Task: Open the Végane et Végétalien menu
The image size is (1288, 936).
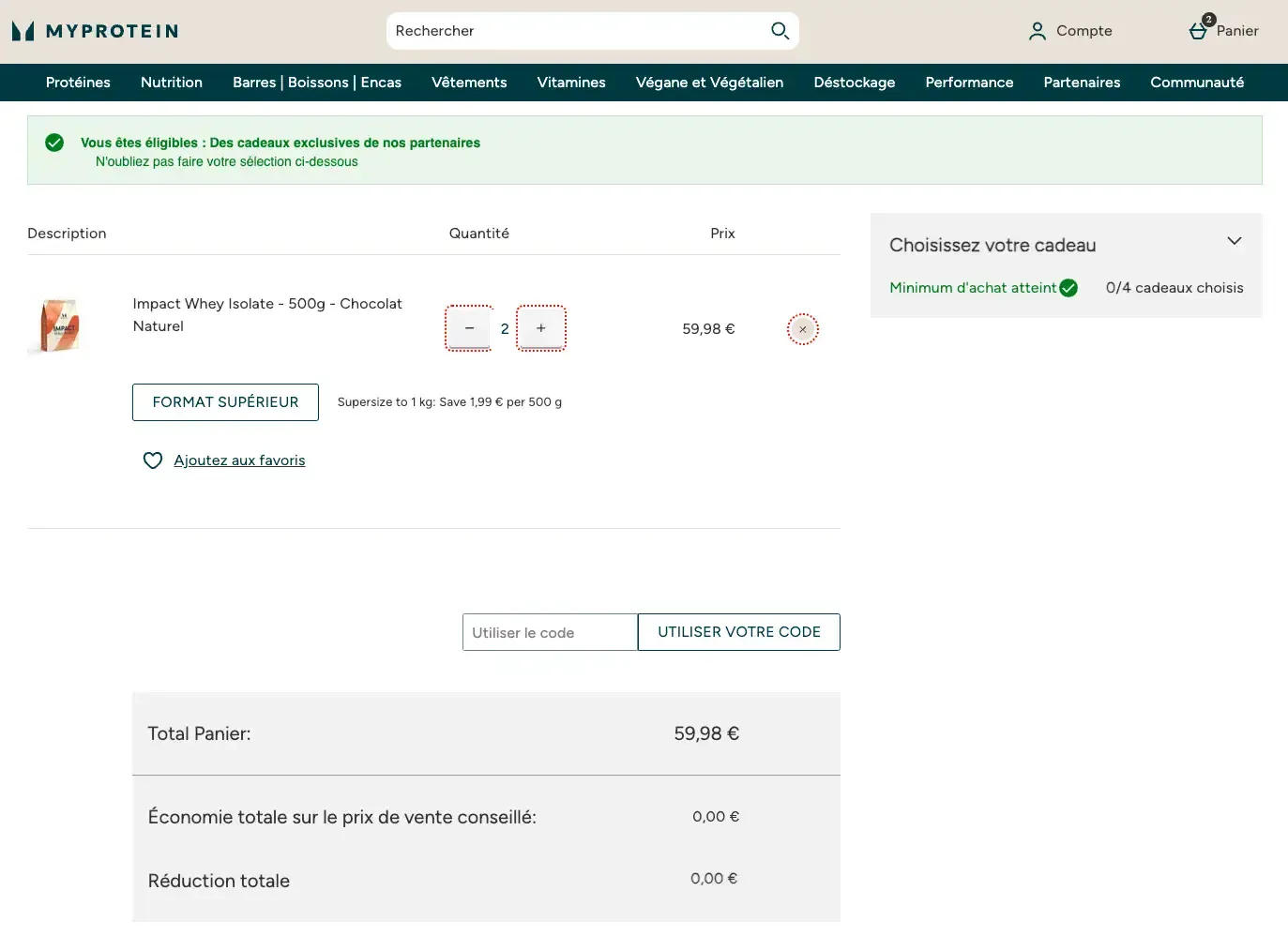Action: click(x=709, y=83)
